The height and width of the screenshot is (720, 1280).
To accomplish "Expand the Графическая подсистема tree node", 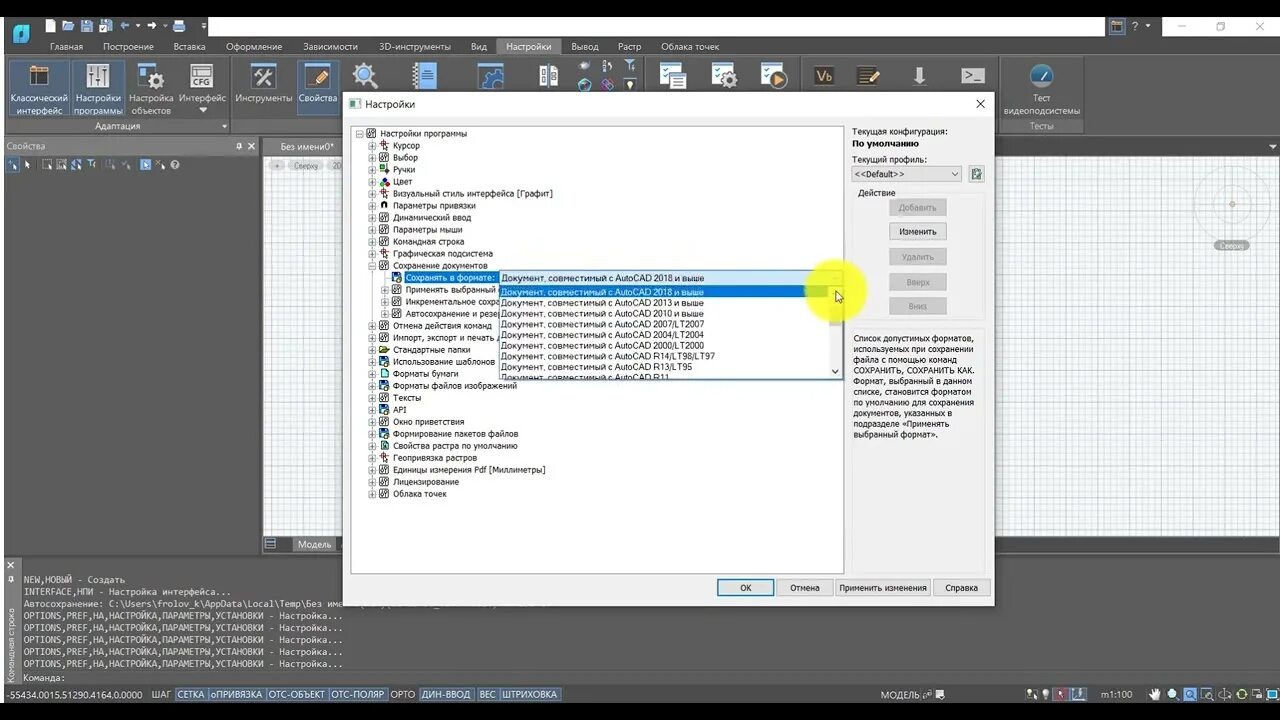I will click(x=372, y=254).
